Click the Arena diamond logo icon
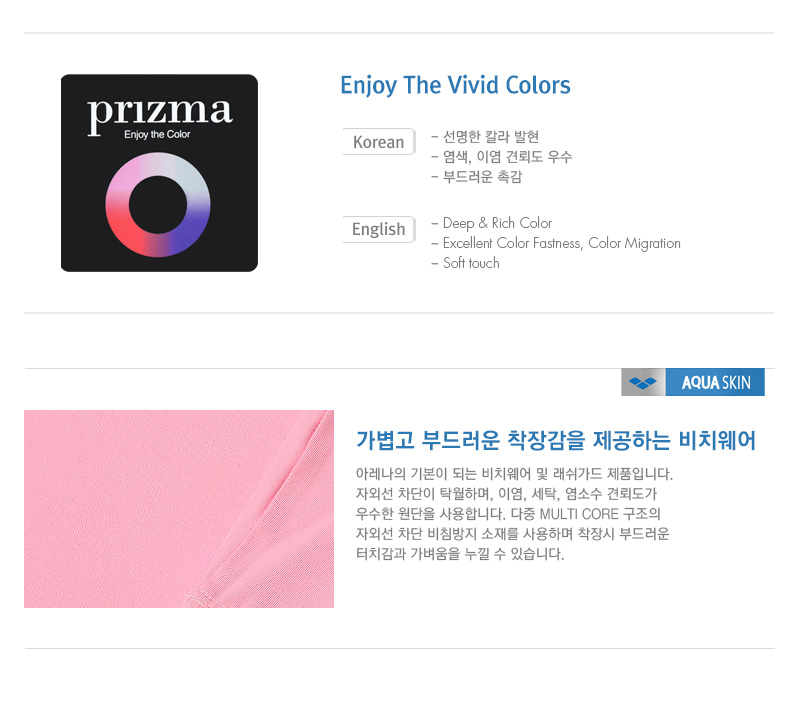The height and width of the screenshot is (725, 800). pyautogui.click(x=643, y=382)
